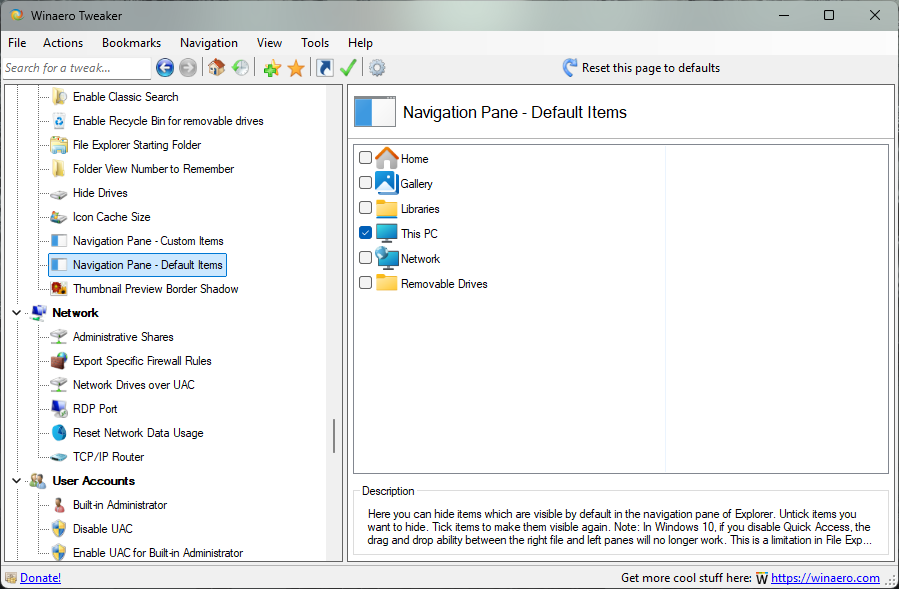The image size is (899, 589).
Task: Click the tree panel vertical scrollbar thumb
Action: point(334,436)
